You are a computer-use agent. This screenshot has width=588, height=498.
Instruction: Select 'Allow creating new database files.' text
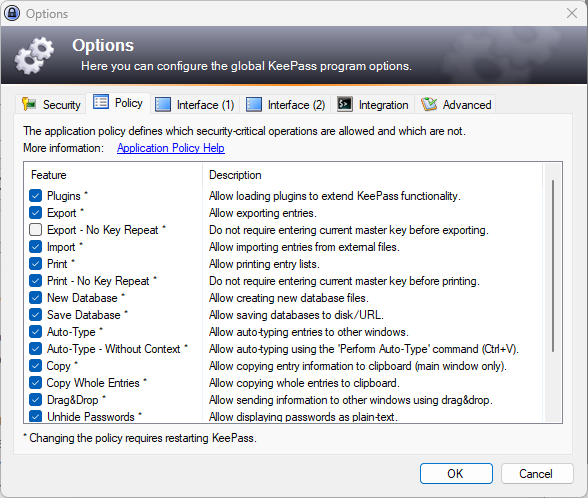288,298
